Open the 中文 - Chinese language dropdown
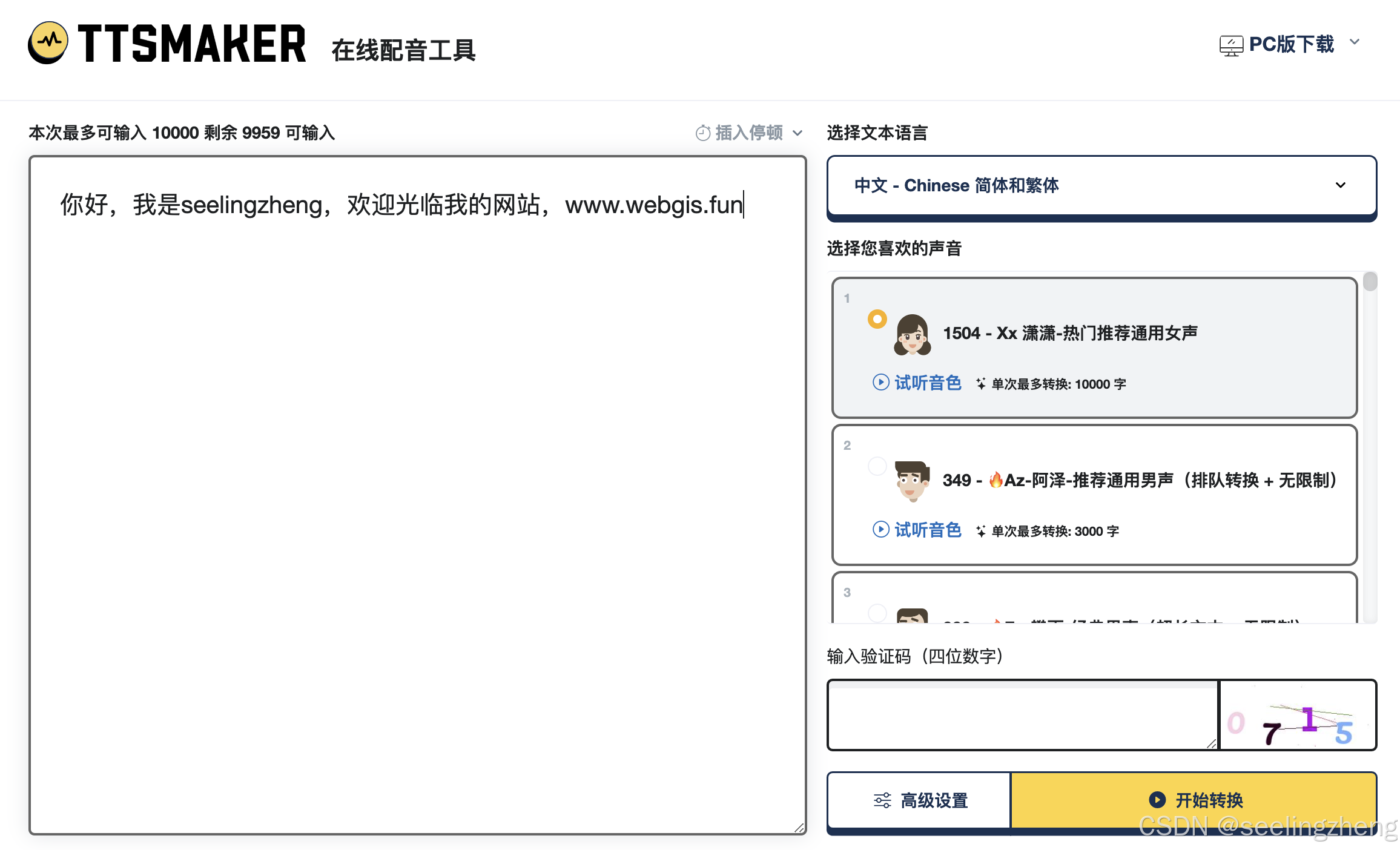The height and width of the screenshot is (850, 1400). pos(1101,185)
